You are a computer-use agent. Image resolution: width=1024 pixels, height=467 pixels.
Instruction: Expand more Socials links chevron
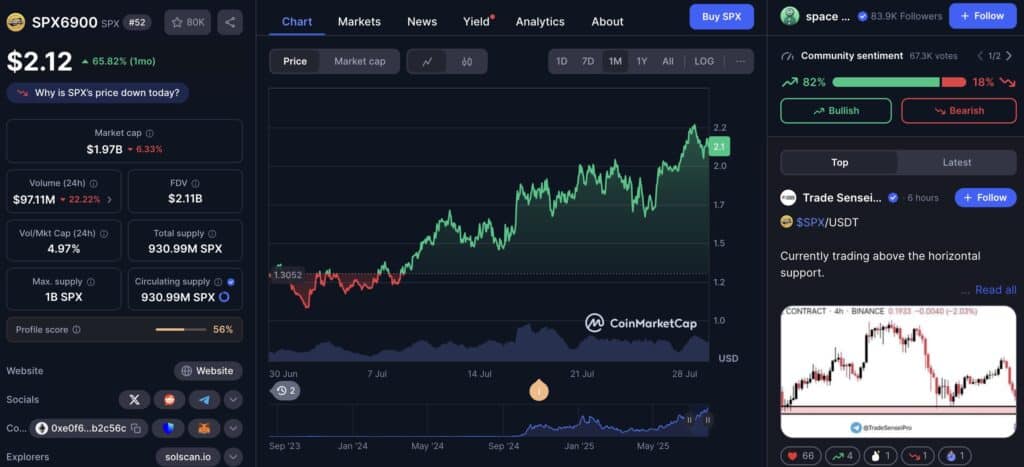click(x=233, y=400)
